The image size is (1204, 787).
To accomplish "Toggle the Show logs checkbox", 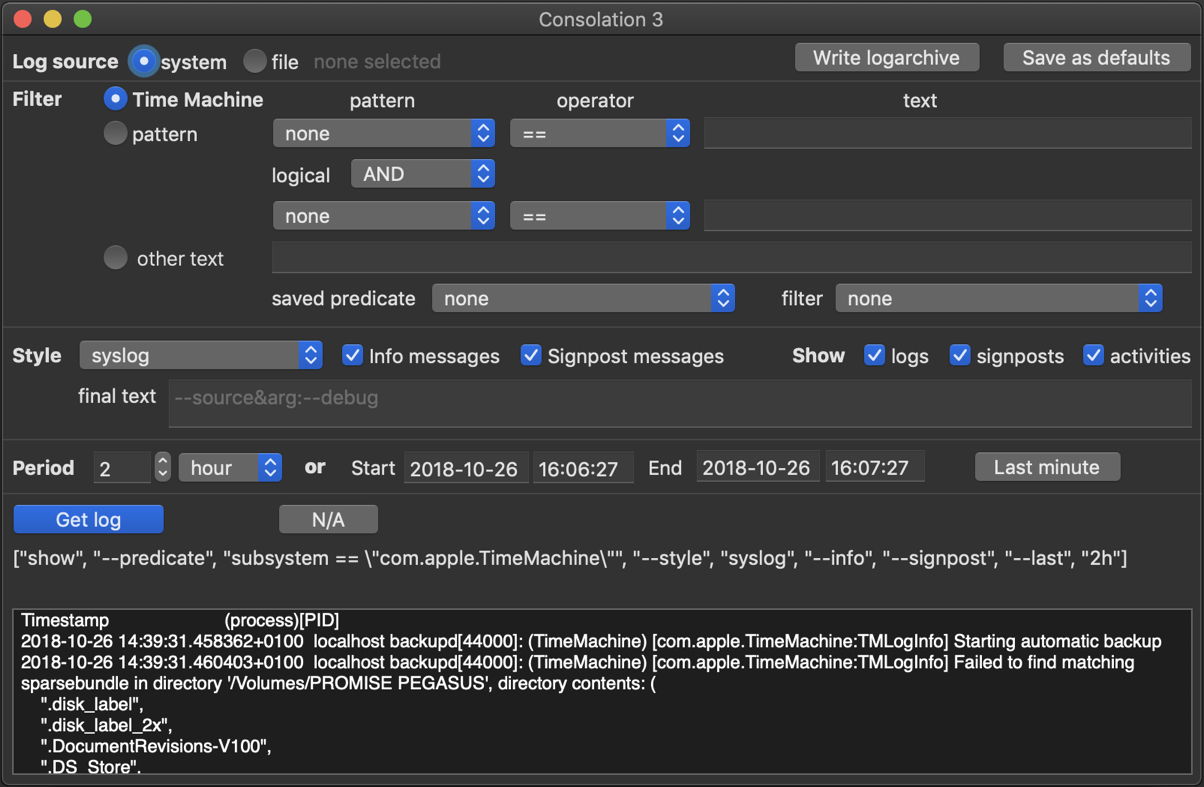I will pos(874,356).
